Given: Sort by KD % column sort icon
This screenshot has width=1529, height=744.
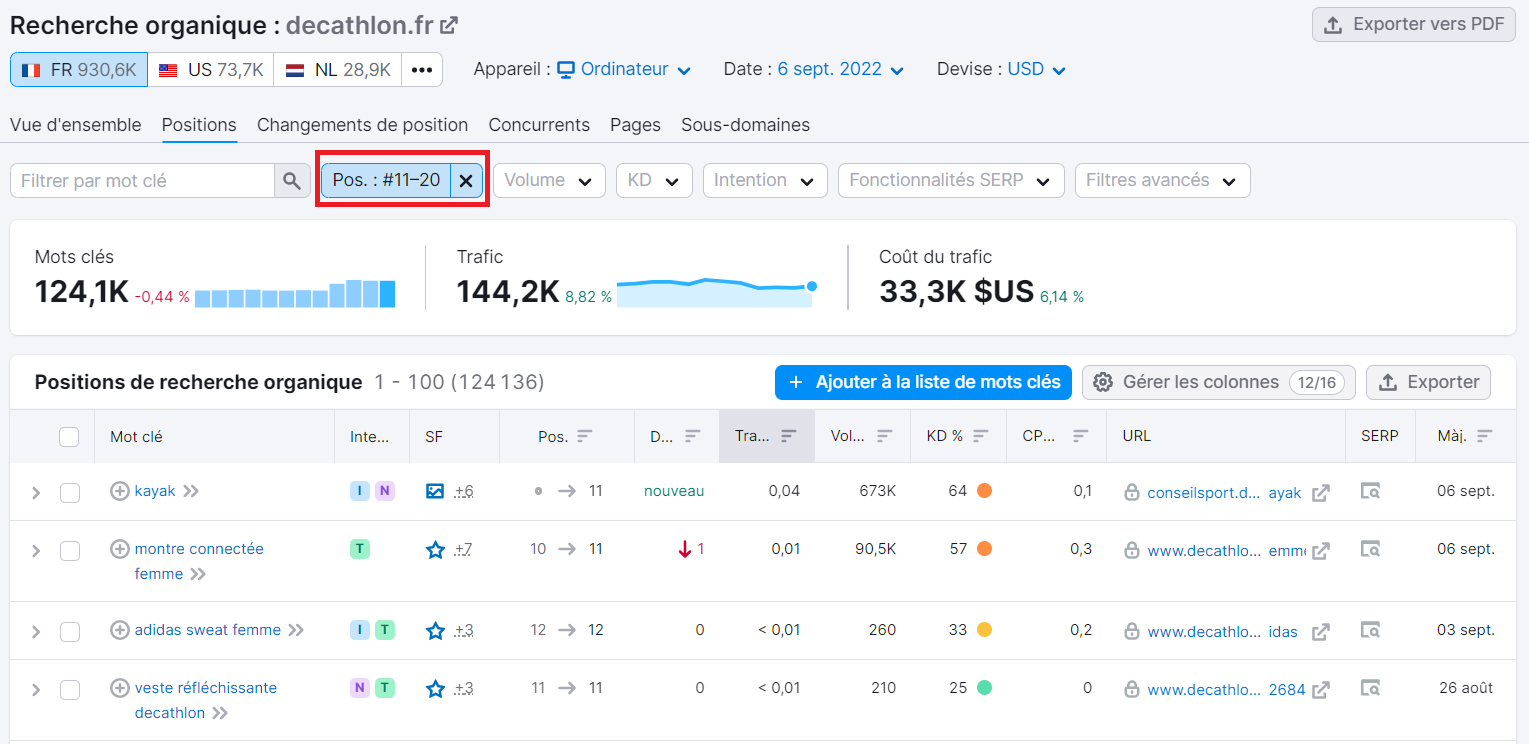Looking at the screenshot, I should (981, 436).
